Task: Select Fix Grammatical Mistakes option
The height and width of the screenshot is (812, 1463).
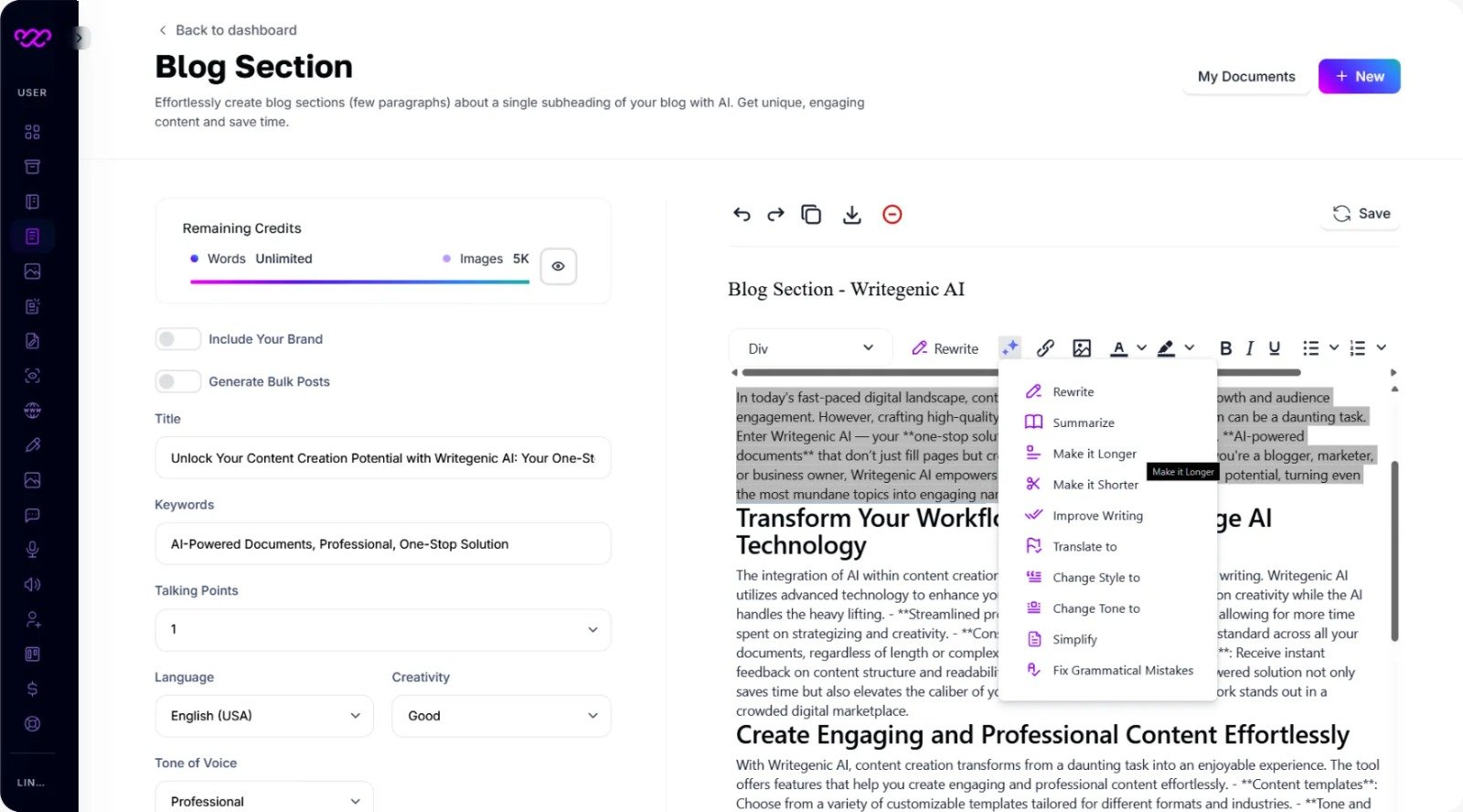Action: (x=1107, y=670)
